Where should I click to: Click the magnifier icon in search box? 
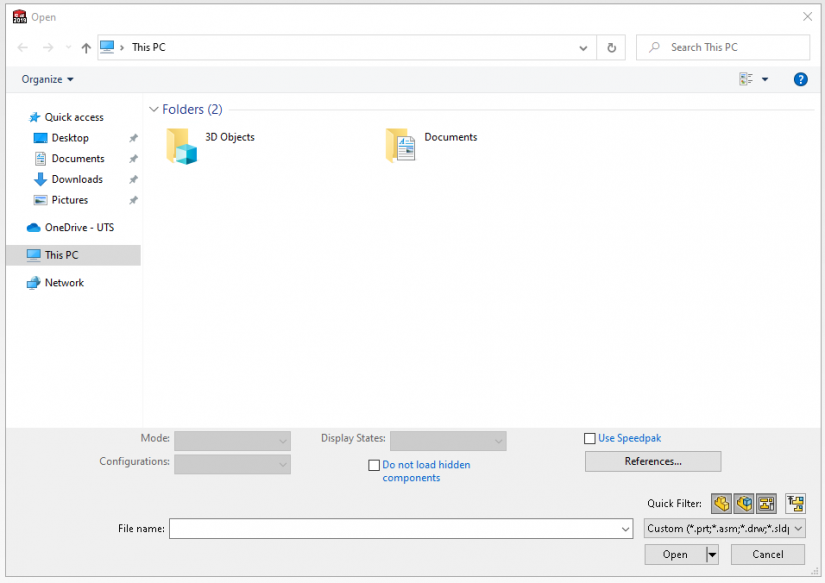click(x=654, y=47)
